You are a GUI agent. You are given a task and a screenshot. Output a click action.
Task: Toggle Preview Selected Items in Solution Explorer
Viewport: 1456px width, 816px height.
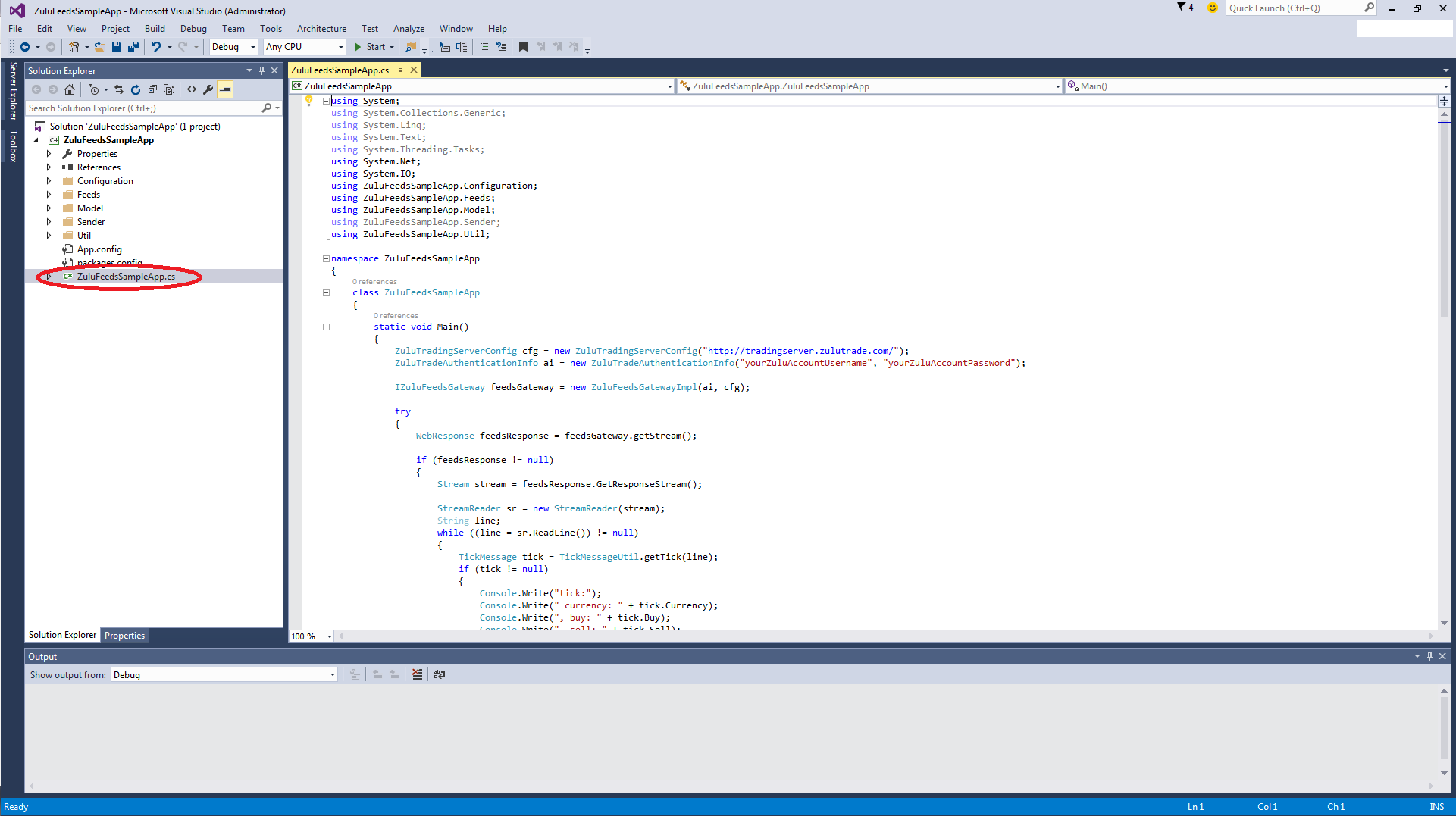pos(225,89)
